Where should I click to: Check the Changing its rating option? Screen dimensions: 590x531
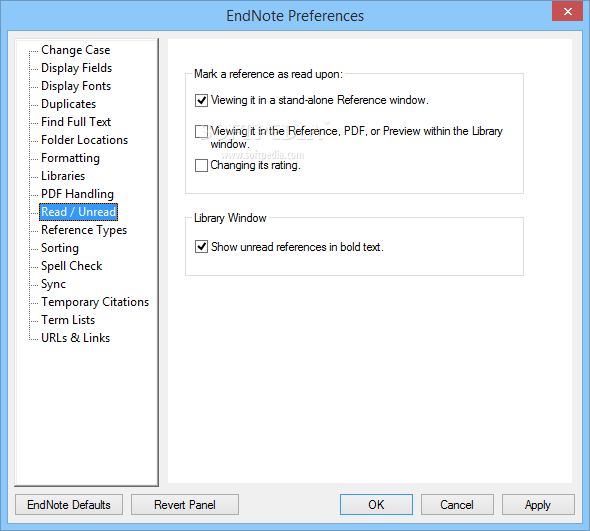[x=201, y=166]
